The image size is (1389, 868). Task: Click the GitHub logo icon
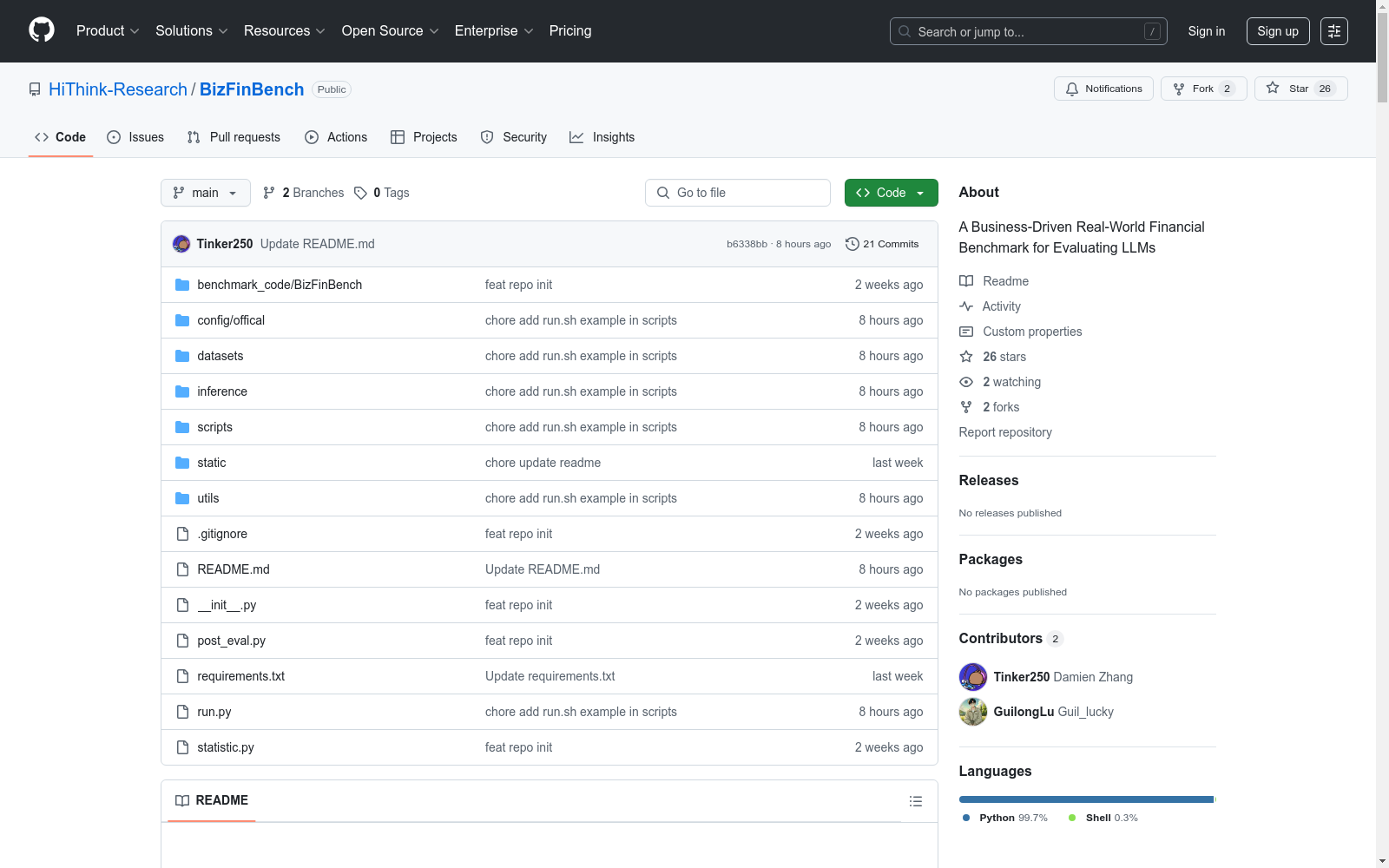(42, 30)
